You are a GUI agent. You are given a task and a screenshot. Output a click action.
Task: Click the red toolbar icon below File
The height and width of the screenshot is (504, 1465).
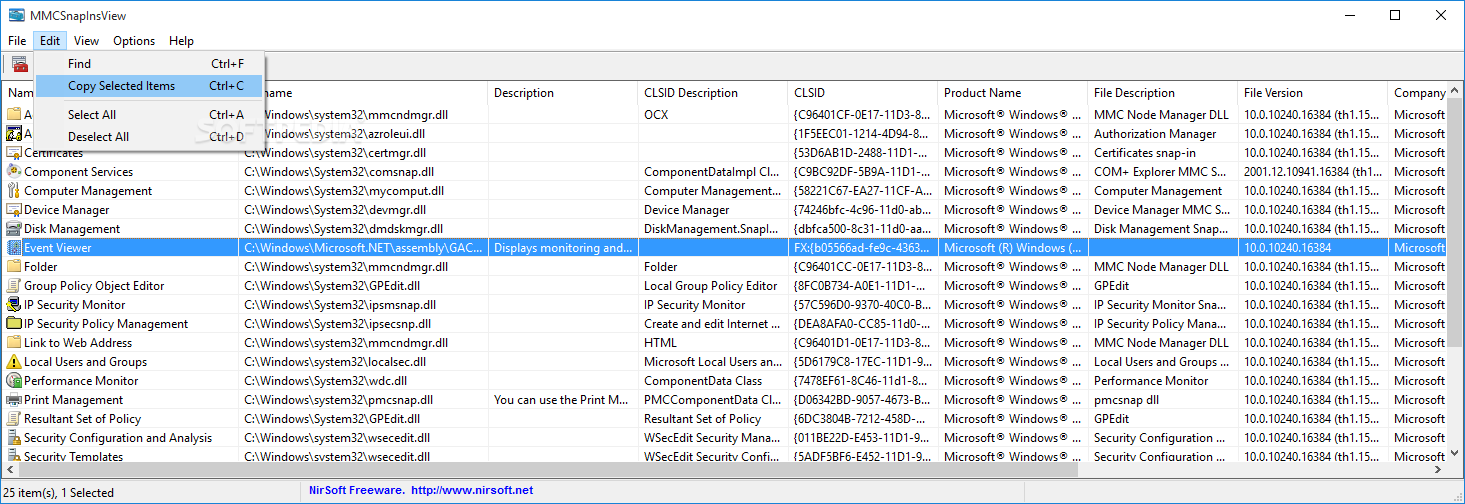[20, 65]
